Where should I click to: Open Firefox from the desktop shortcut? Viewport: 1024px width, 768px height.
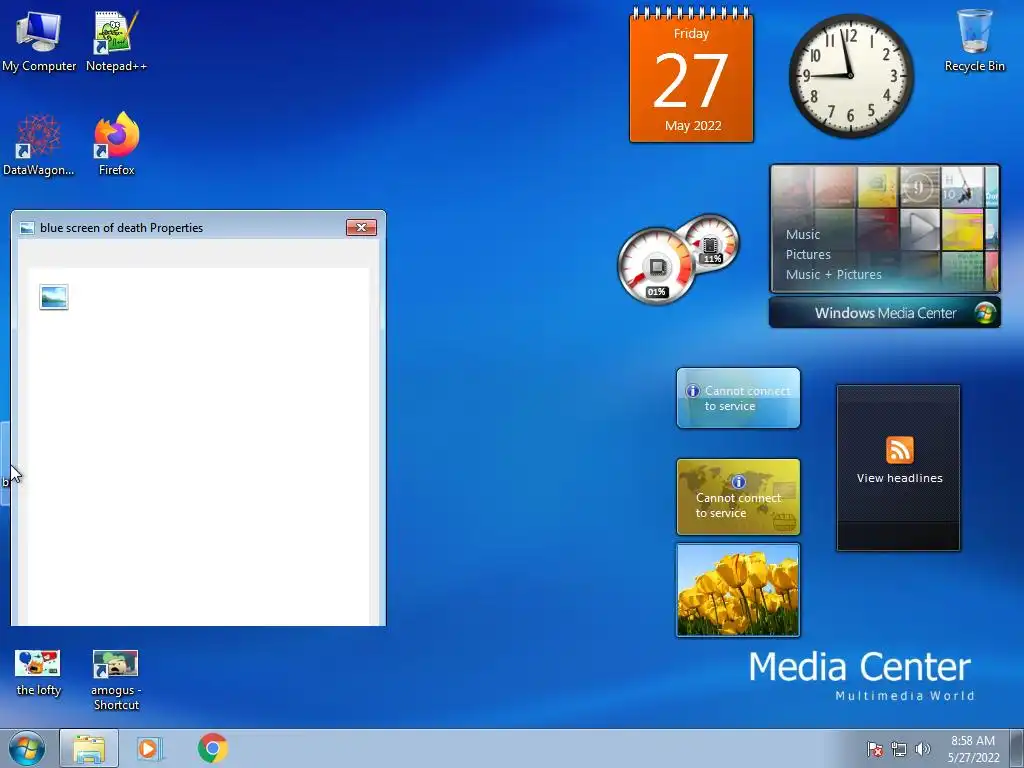[x=116, y=145]
